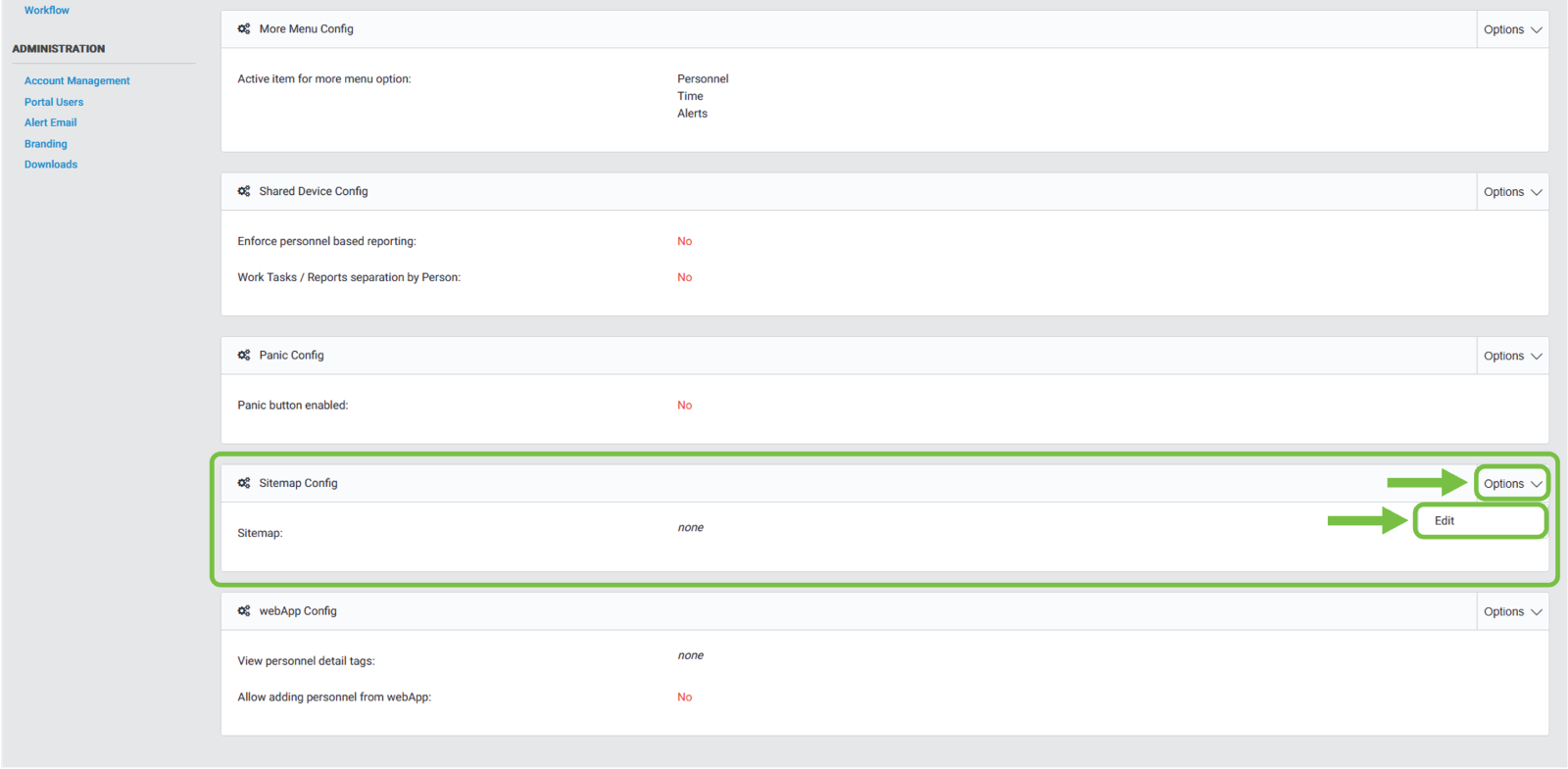The width and height of the screenshot is (1568, 769).
Task: Click the Sitemap Config panel title
Action: click(x=298, y=483)
